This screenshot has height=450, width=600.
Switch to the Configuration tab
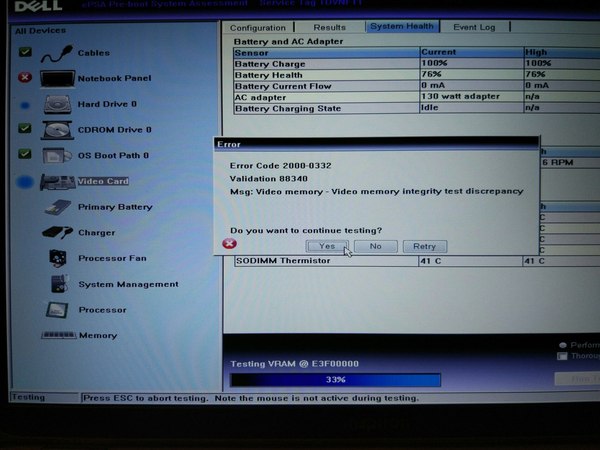pyautogui.click(x=258, y=27)
